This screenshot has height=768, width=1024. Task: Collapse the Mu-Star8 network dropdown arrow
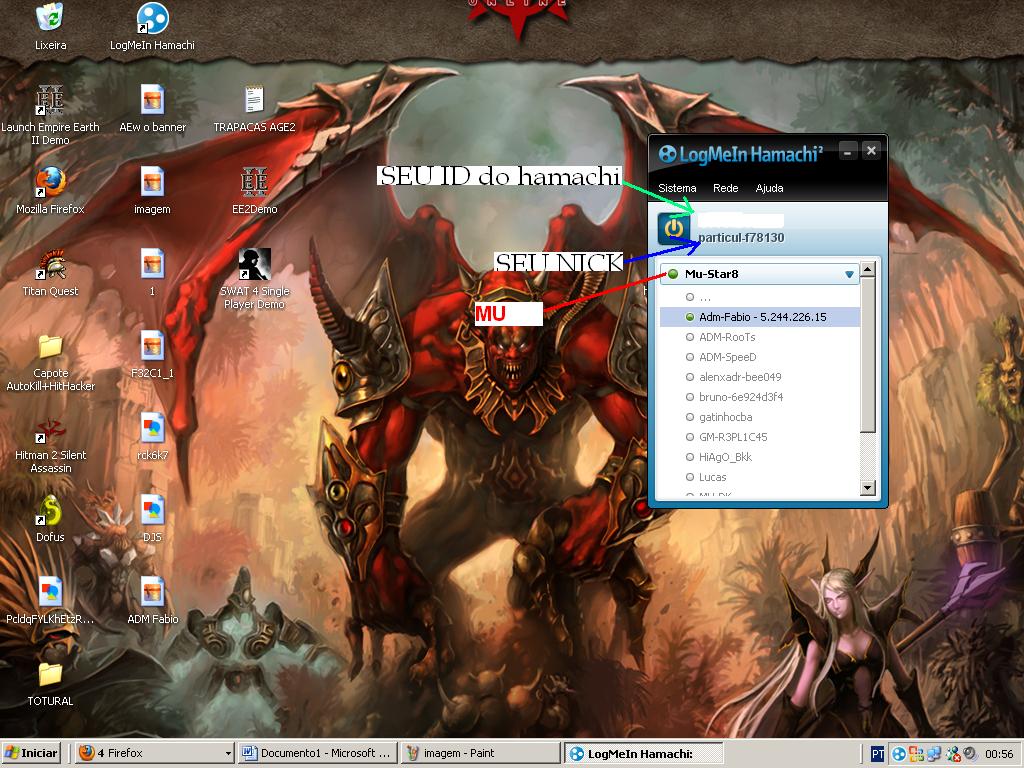coord(849,274)
